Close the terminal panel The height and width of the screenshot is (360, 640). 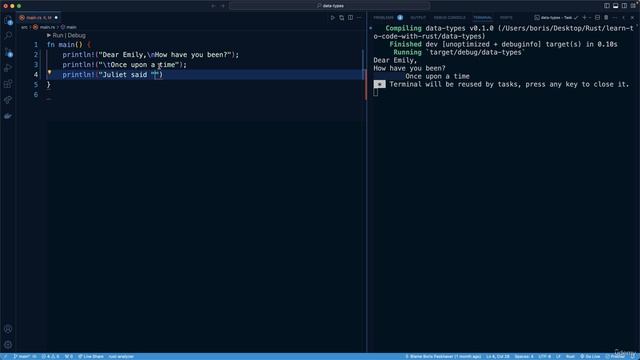[x=632, y=18]
